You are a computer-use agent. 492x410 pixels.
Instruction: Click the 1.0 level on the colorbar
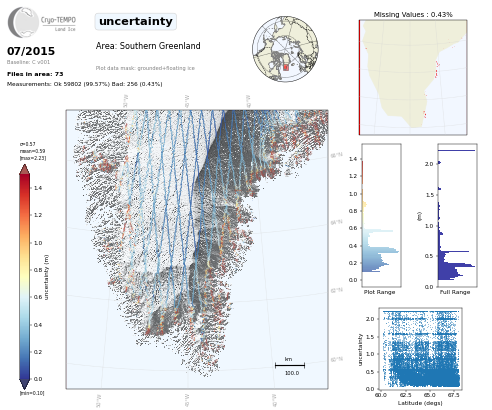[x=38, y=243]
